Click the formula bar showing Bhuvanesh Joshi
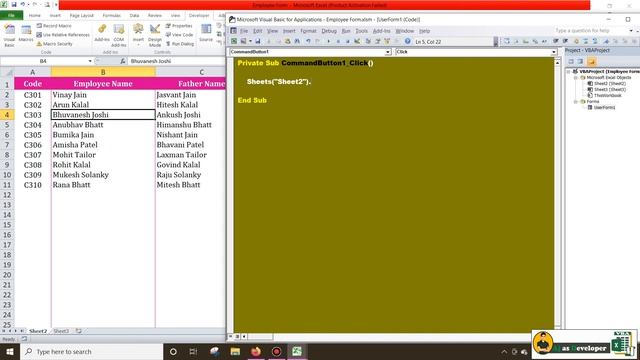 [176, 61]
